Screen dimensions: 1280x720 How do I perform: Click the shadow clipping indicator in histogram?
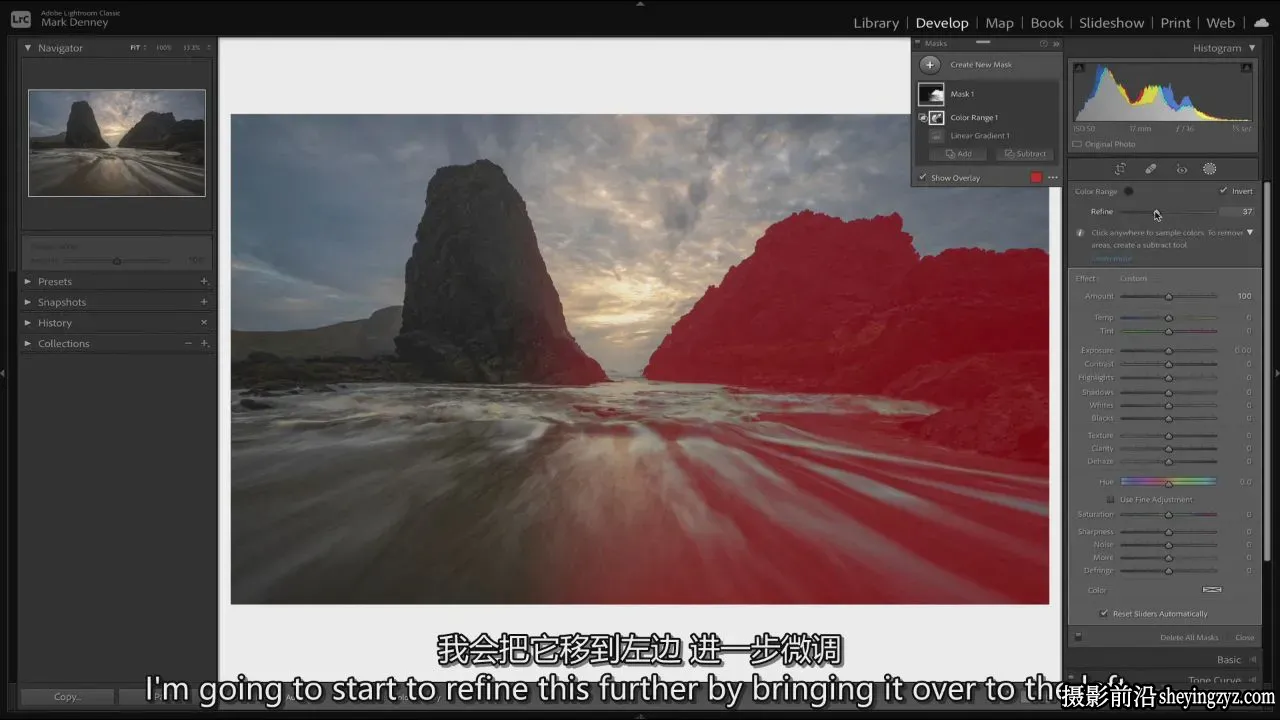[1079, 68]
